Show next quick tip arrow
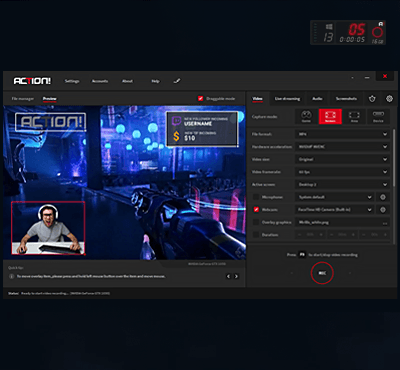Image resolution: width=400 pixels, height=370 pixels. tap(236, 276)
